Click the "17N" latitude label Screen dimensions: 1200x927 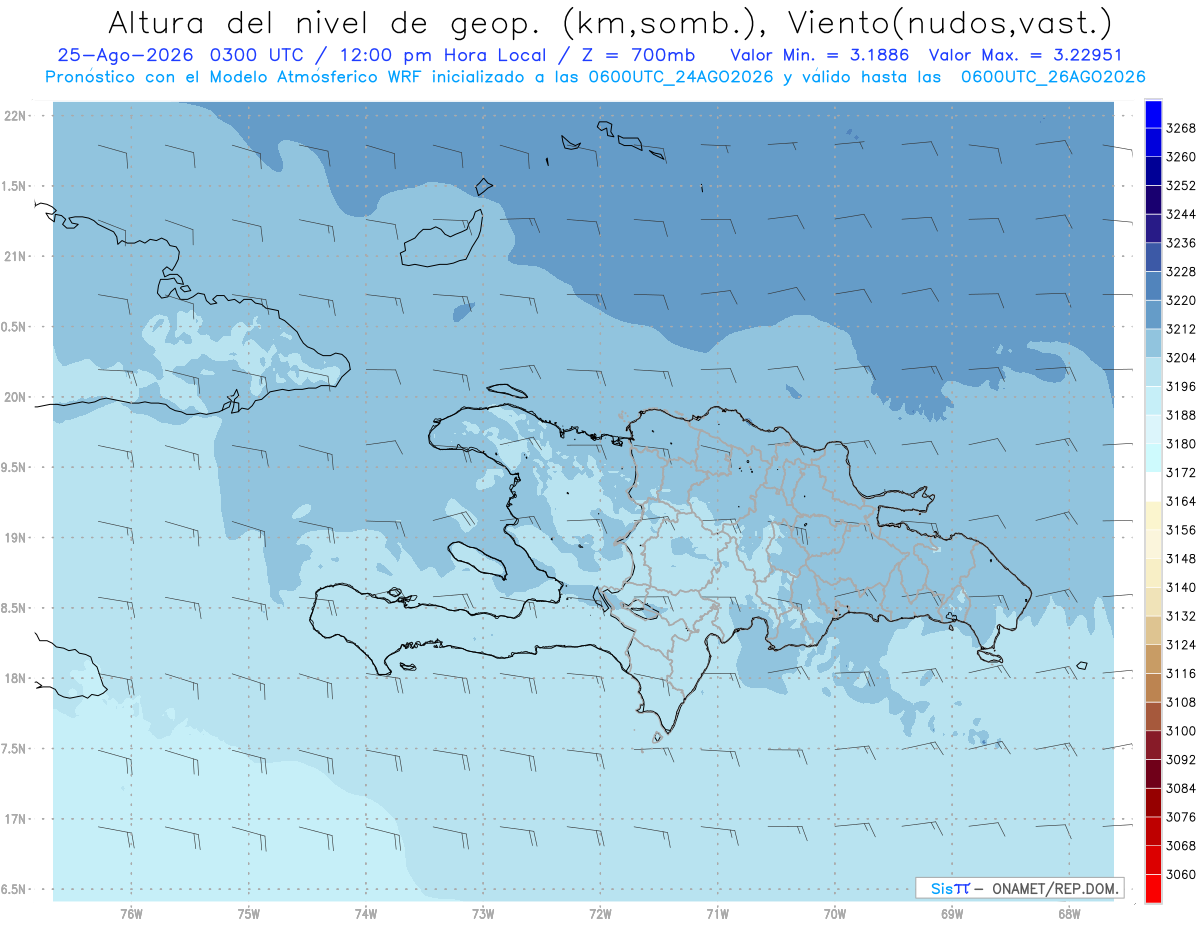click(x=15, y=819)
